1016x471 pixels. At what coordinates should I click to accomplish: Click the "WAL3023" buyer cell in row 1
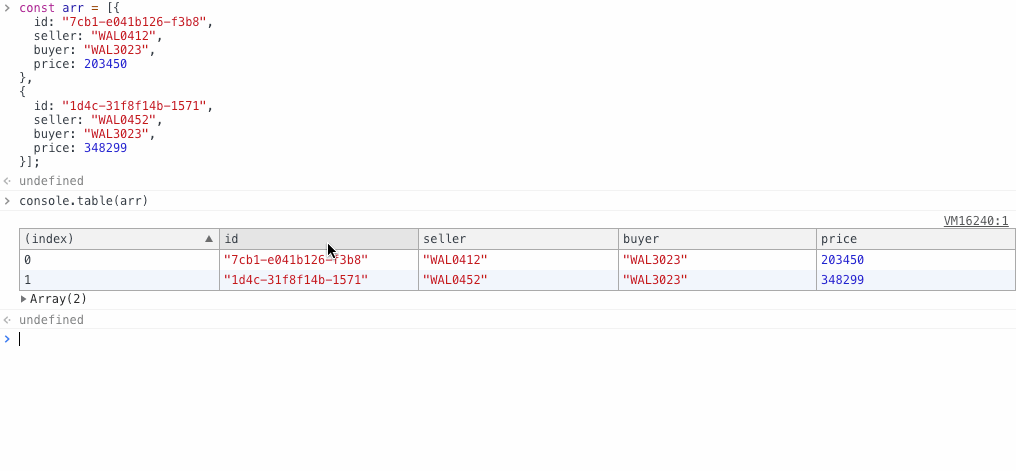coord(717,280)
